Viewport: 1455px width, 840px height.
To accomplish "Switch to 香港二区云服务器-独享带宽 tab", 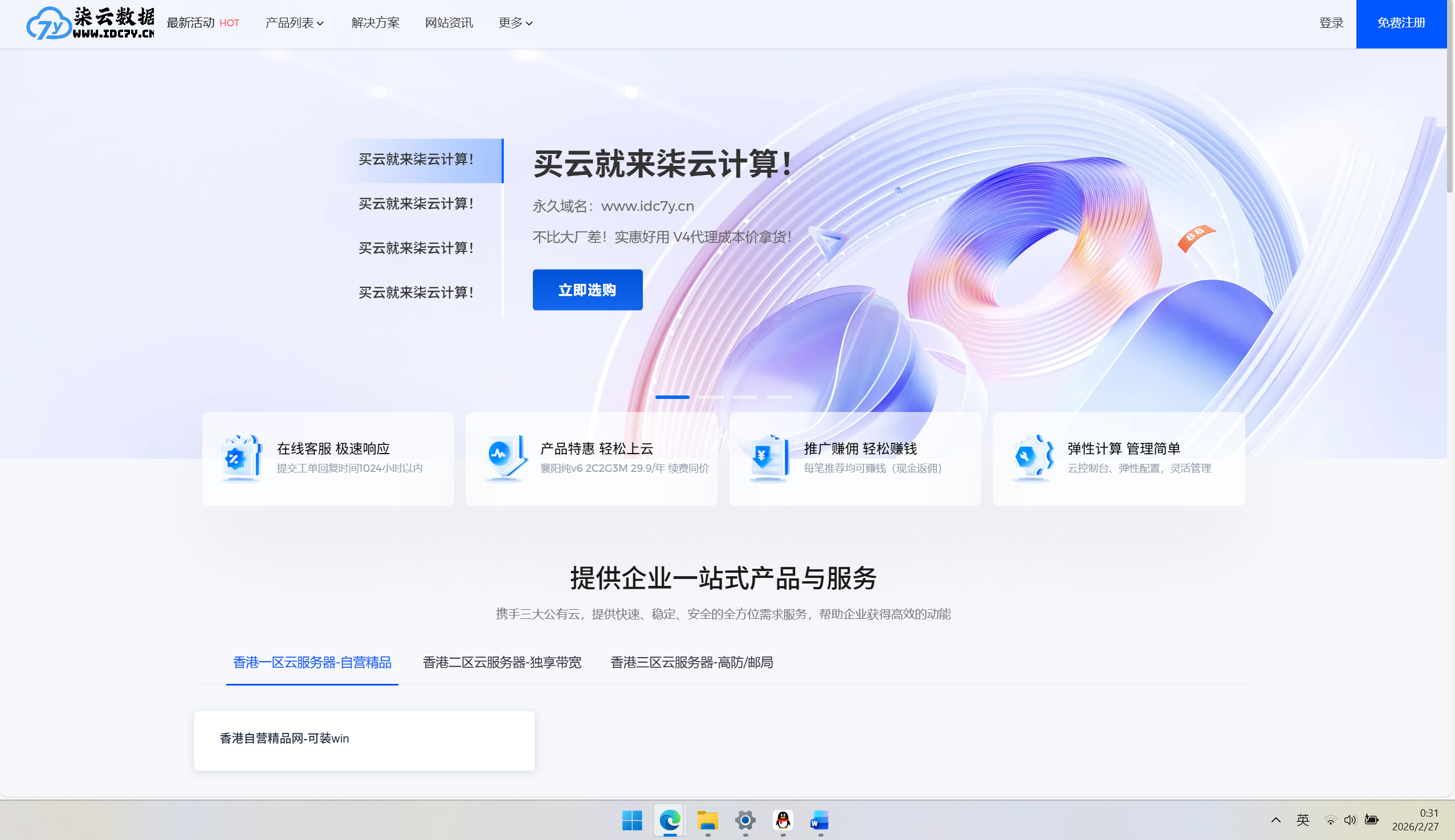I will click(x=502, y=662).
